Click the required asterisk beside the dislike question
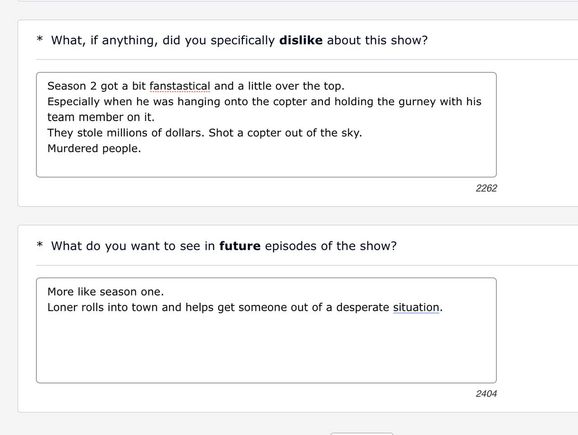578x435 pixels. tap(40, 39)
